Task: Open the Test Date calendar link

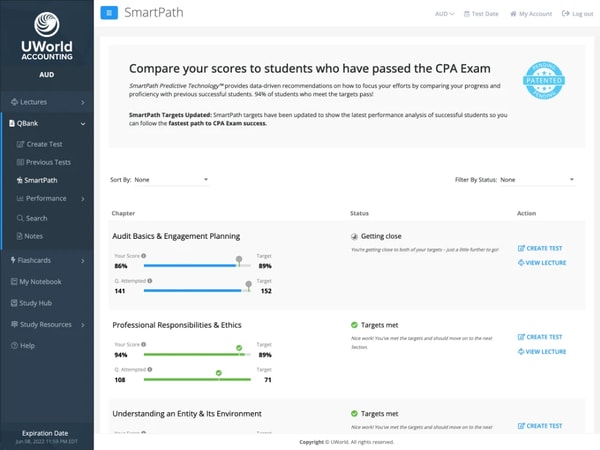Action: point(481,14)
